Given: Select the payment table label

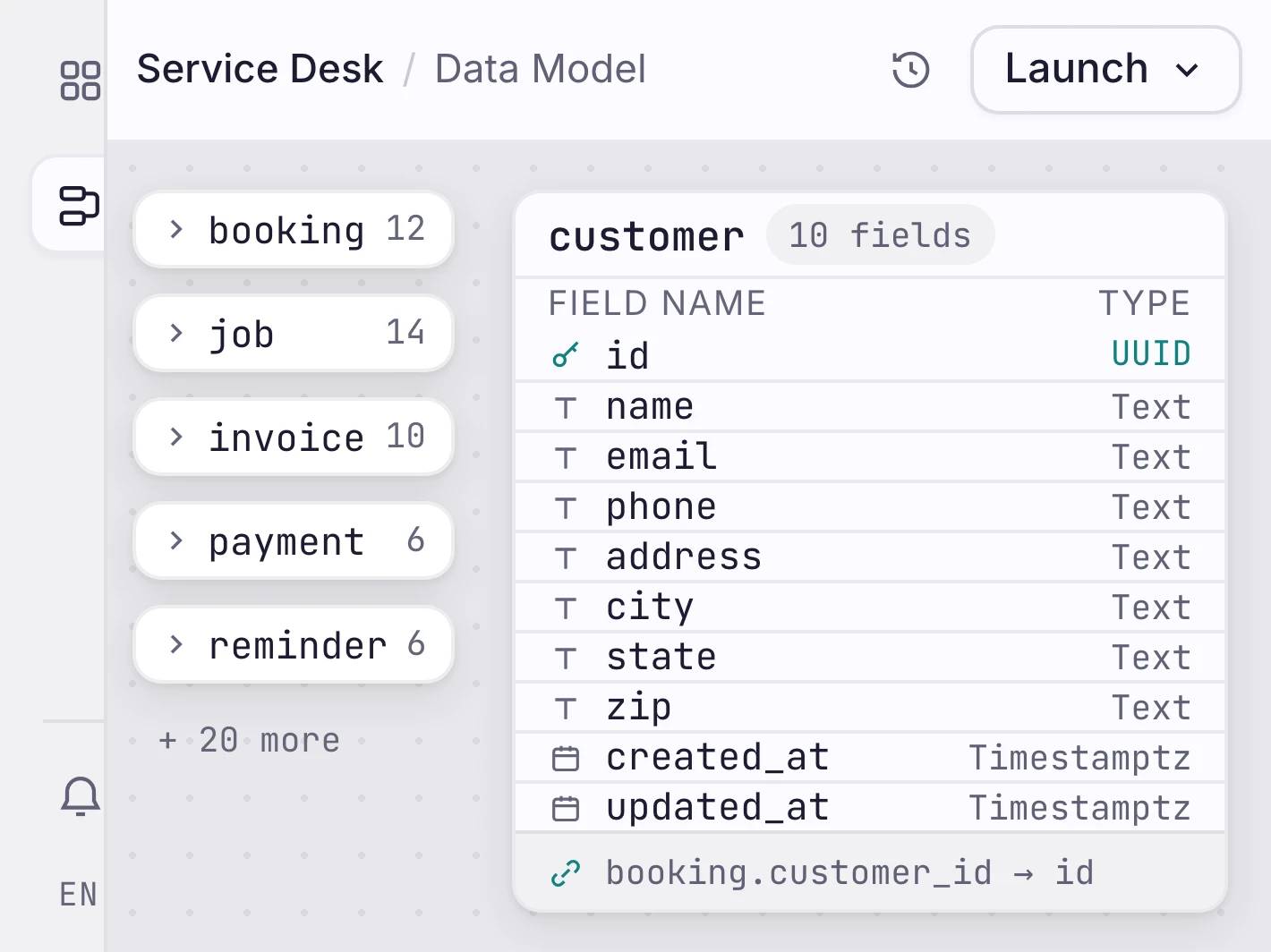Looking at the screenshot, I should coord(286,543).
